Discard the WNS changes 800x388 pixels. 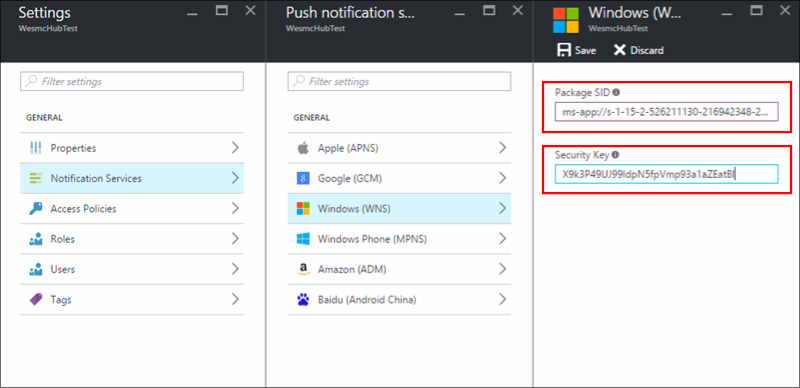pyautogui.click(x=638, y=50)
